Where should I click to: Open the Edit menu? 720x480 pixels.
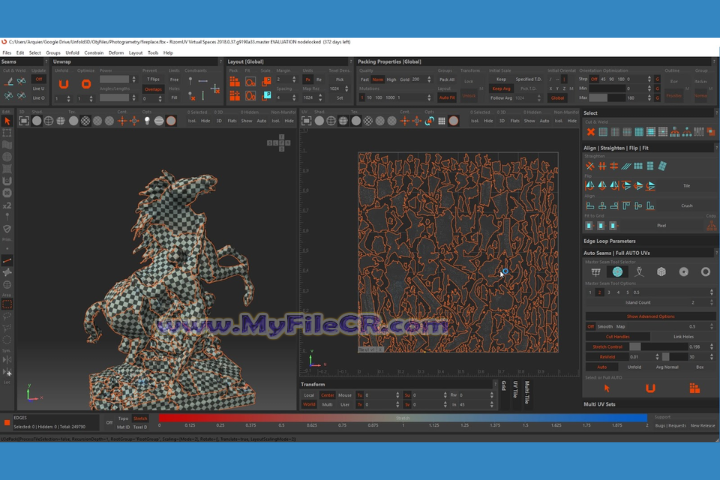(x=20, y=53)
